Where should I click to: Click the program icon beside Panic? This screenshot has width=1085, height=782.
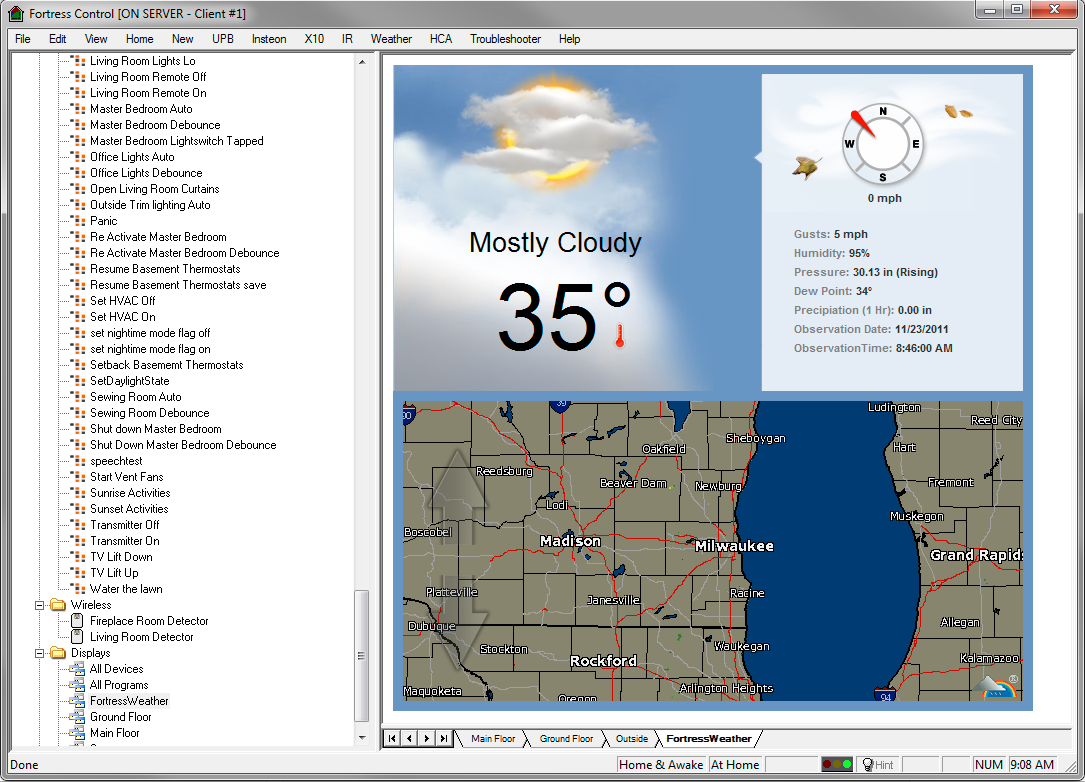coord(78,221)
